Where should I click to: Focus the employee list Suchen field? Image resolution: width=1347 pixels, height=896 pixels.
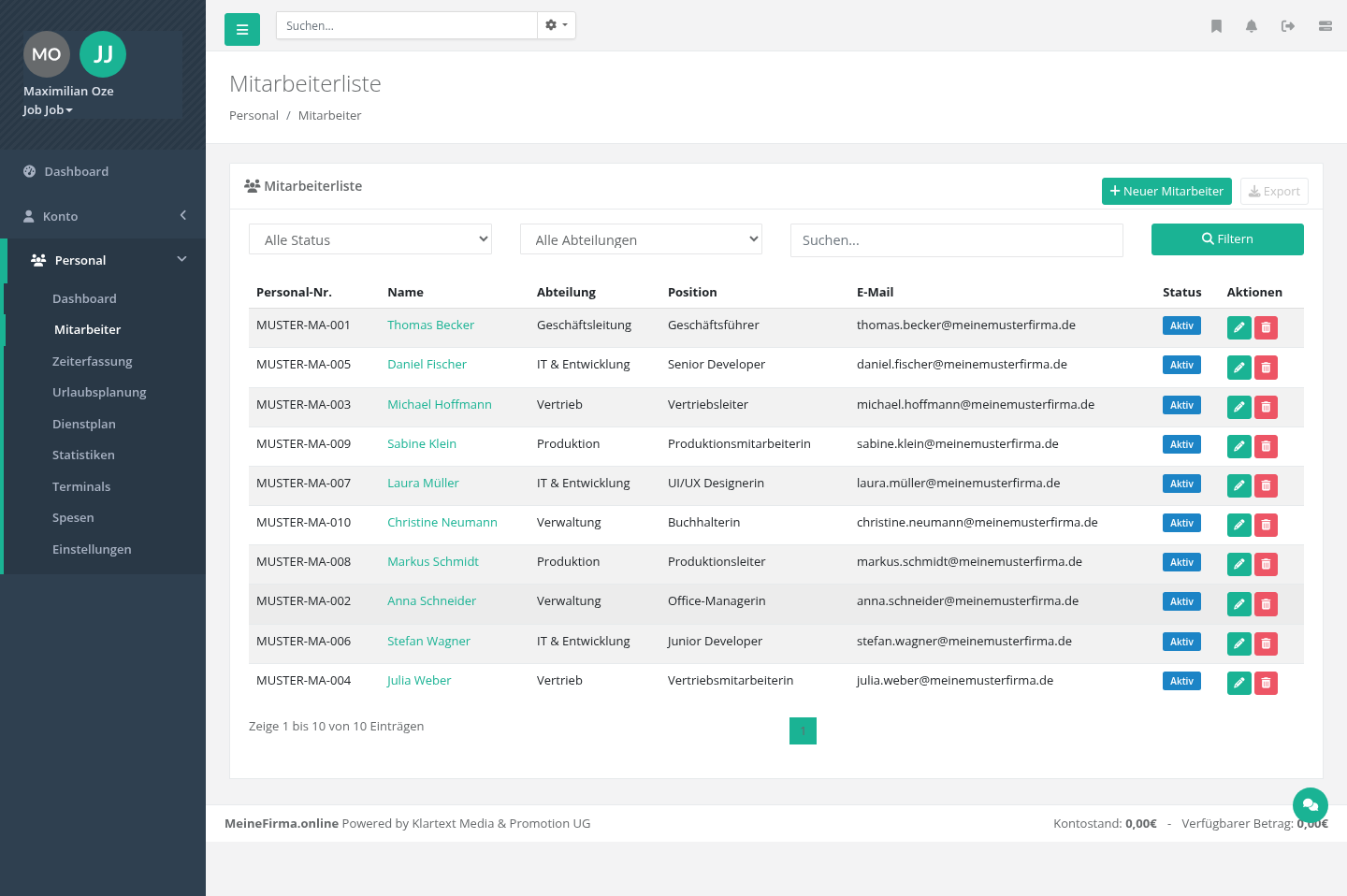956,239
